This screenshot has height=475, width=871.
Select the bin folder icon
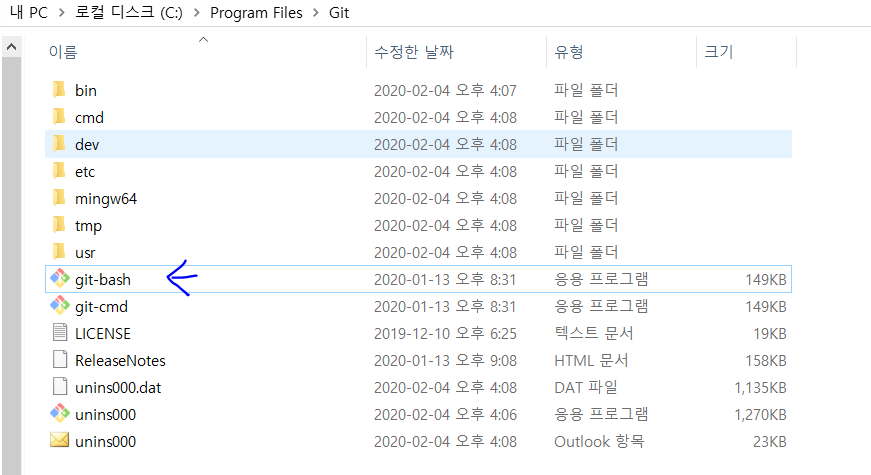(59, 89)
